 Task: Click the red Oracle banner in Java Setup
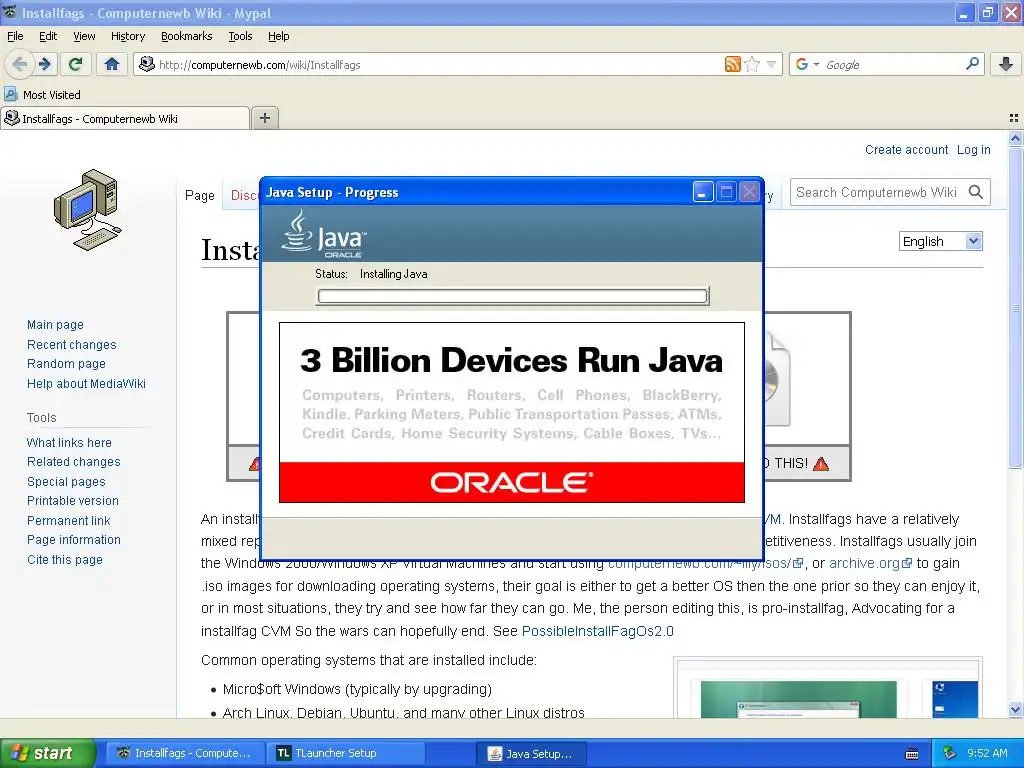(x=511, y=483)
